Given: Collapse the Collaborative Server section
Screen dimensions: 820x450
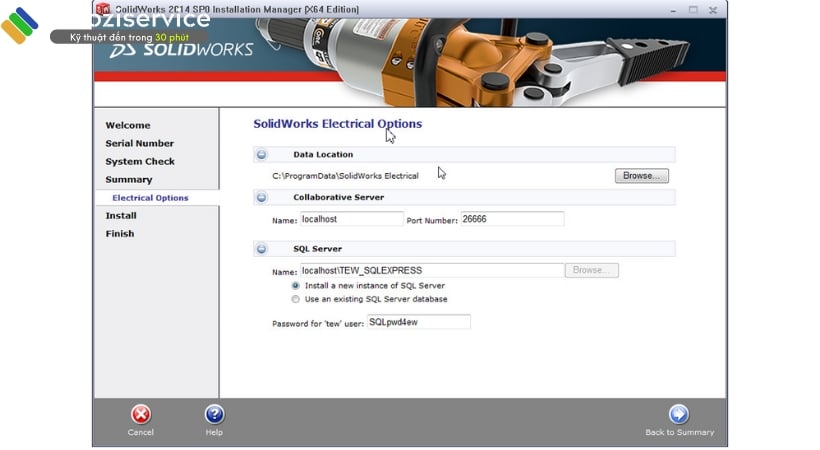Looking at the screenshot, I should pos(262,198).
